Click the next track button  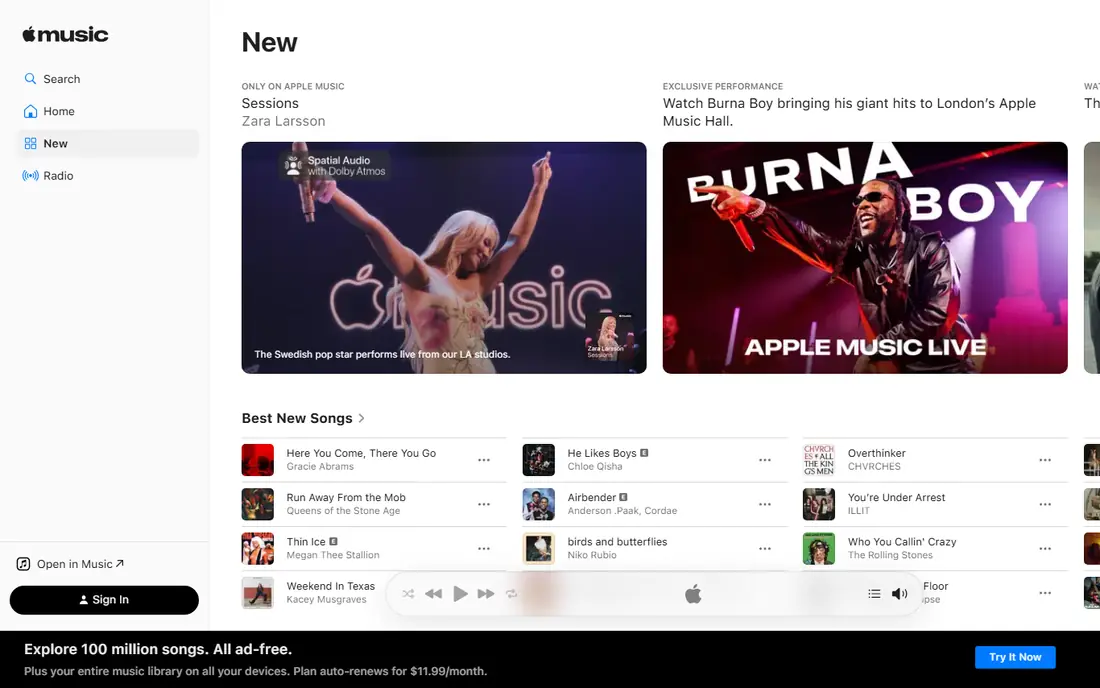pos(485,594)
